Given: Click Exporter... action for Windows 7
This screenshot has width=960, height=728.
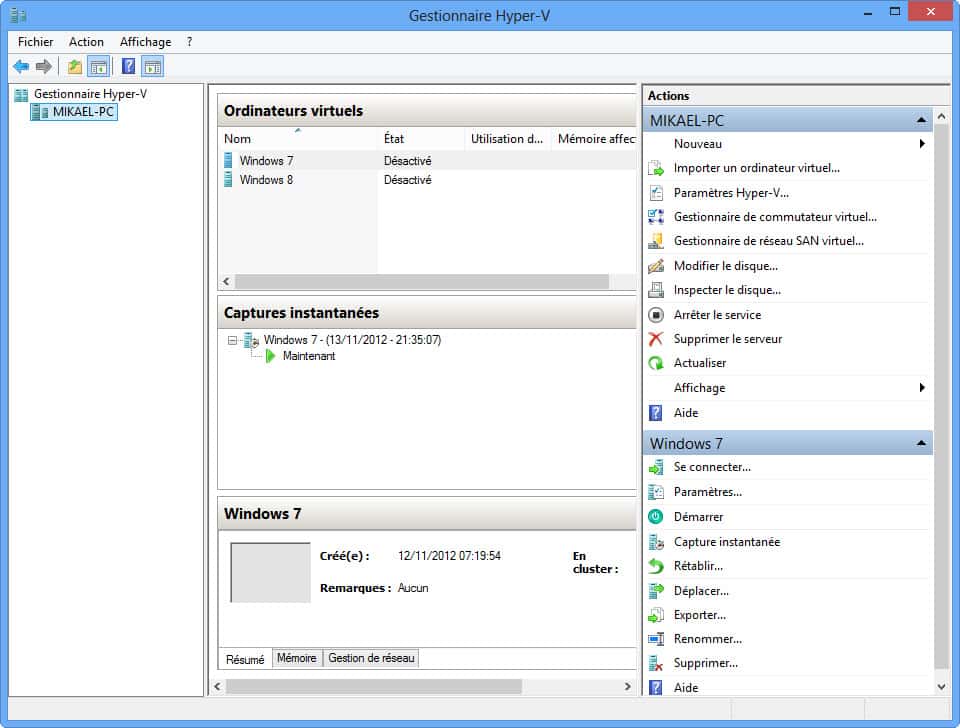Looking at the screenshot, I should 700,615.
